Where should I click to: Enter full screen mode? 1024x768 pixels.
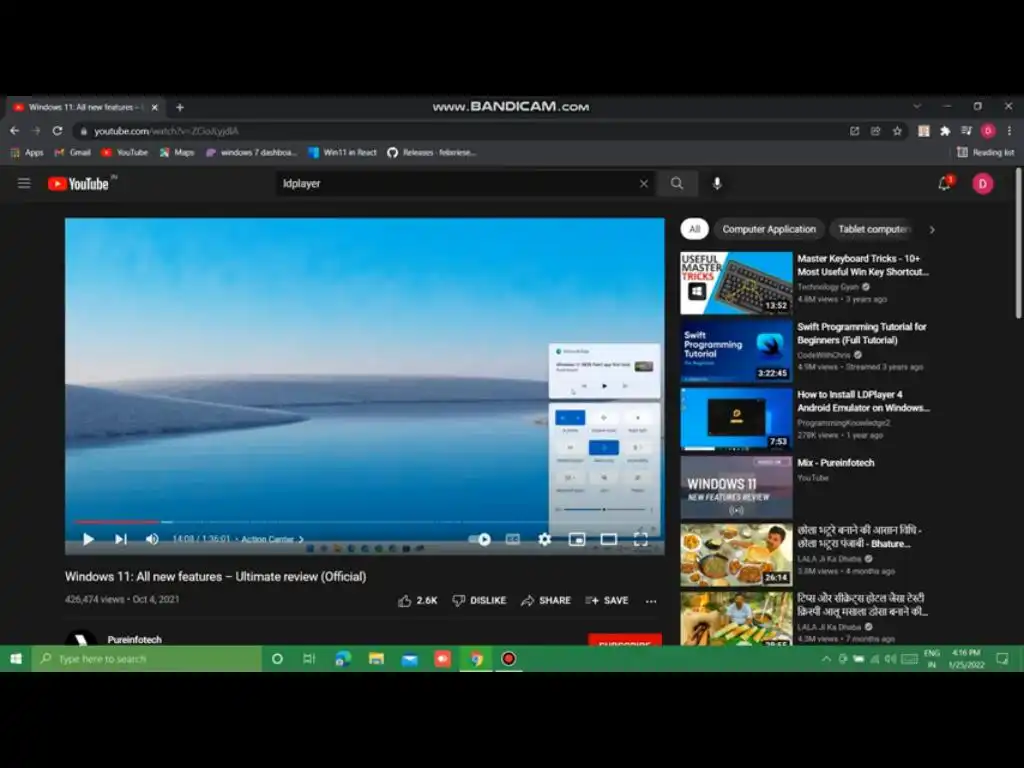coord(641,539)
